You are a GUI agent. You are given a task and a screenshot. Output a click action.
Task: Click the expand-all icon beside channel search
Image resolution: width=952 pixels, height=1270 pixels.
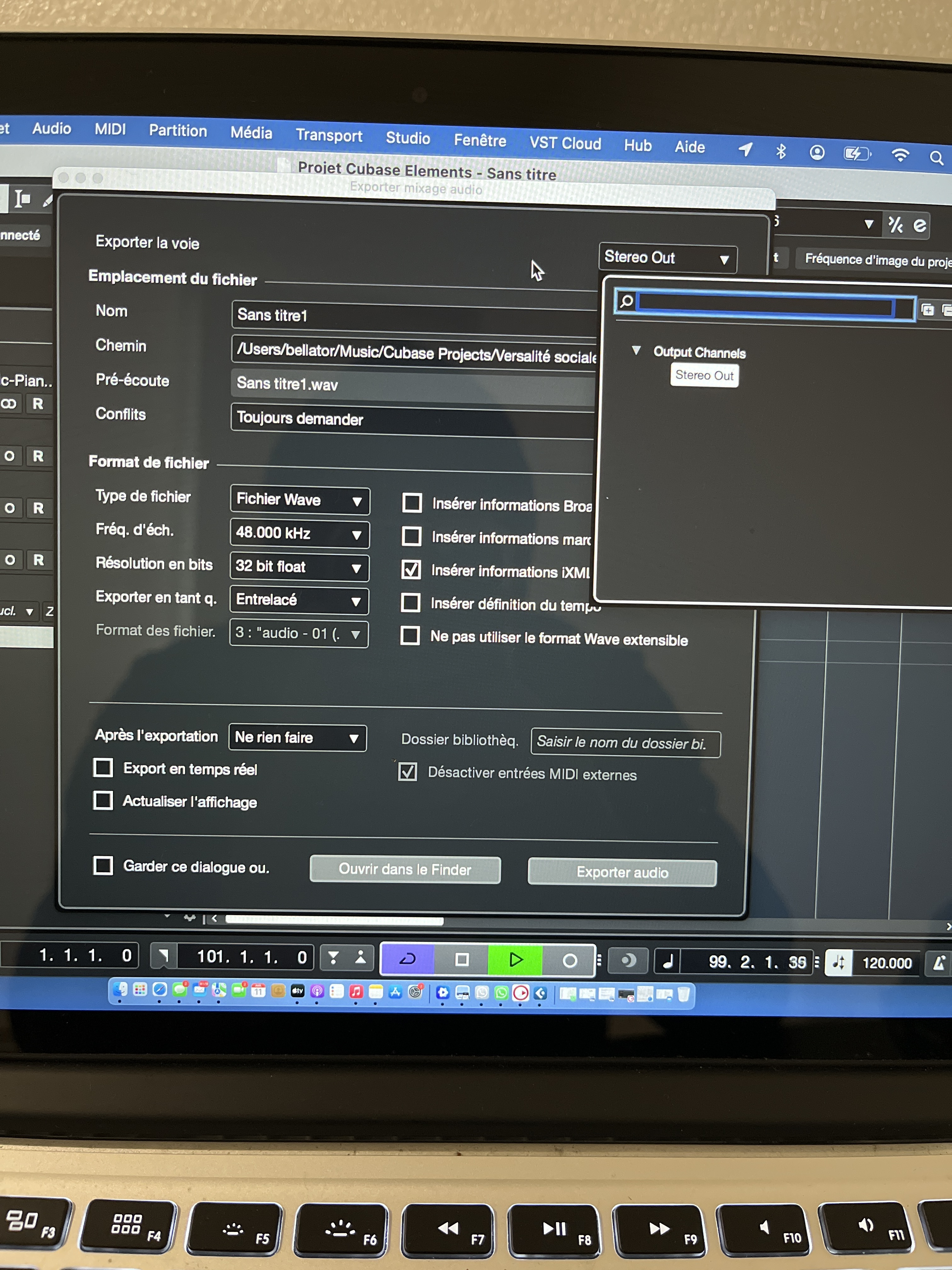coord(927,310)
